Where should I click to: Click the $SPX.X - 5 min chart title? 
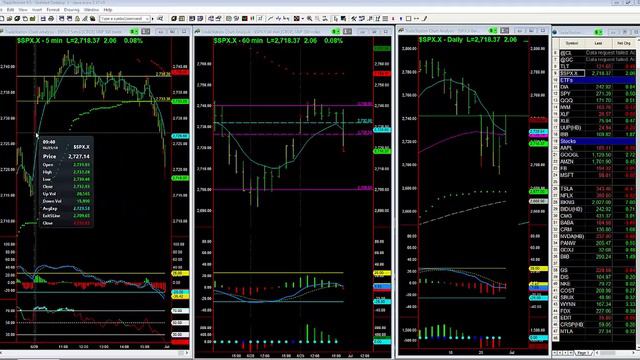40,41
